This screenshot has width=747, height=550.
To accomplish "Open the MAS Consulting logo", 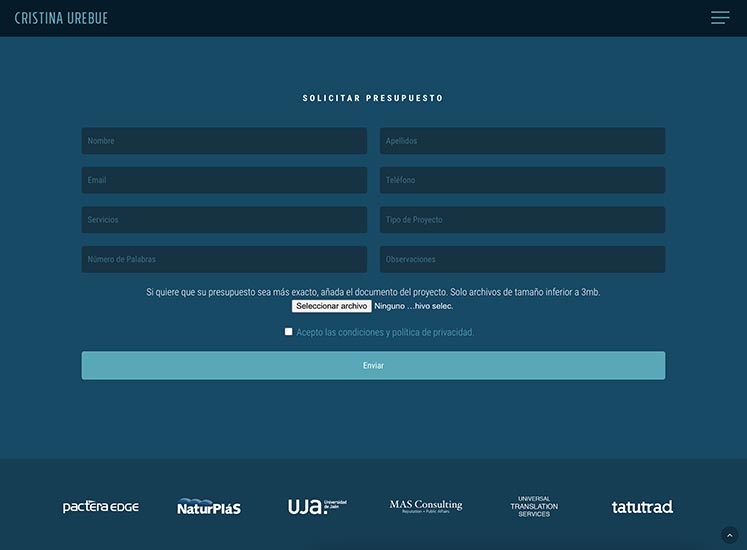I will [x=426, y=506].
